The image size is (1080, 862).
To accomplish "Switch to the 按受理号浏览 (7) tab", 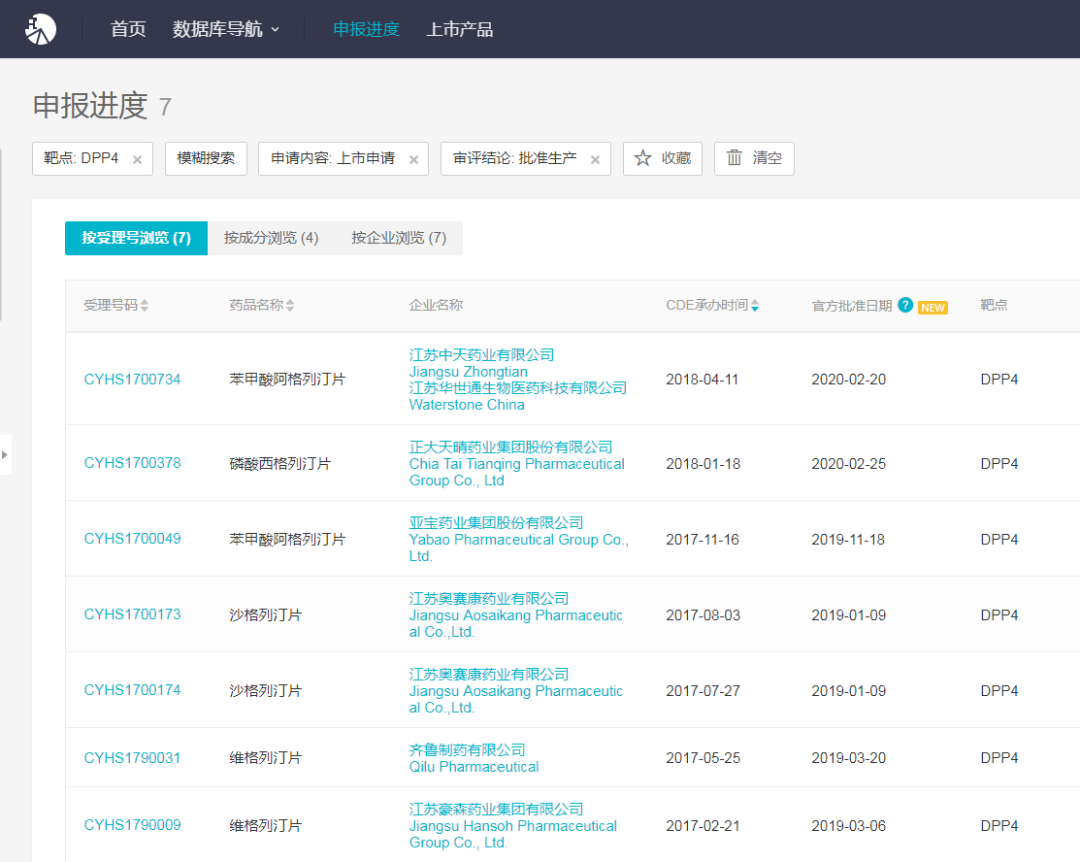I will (x=136, y=238).
